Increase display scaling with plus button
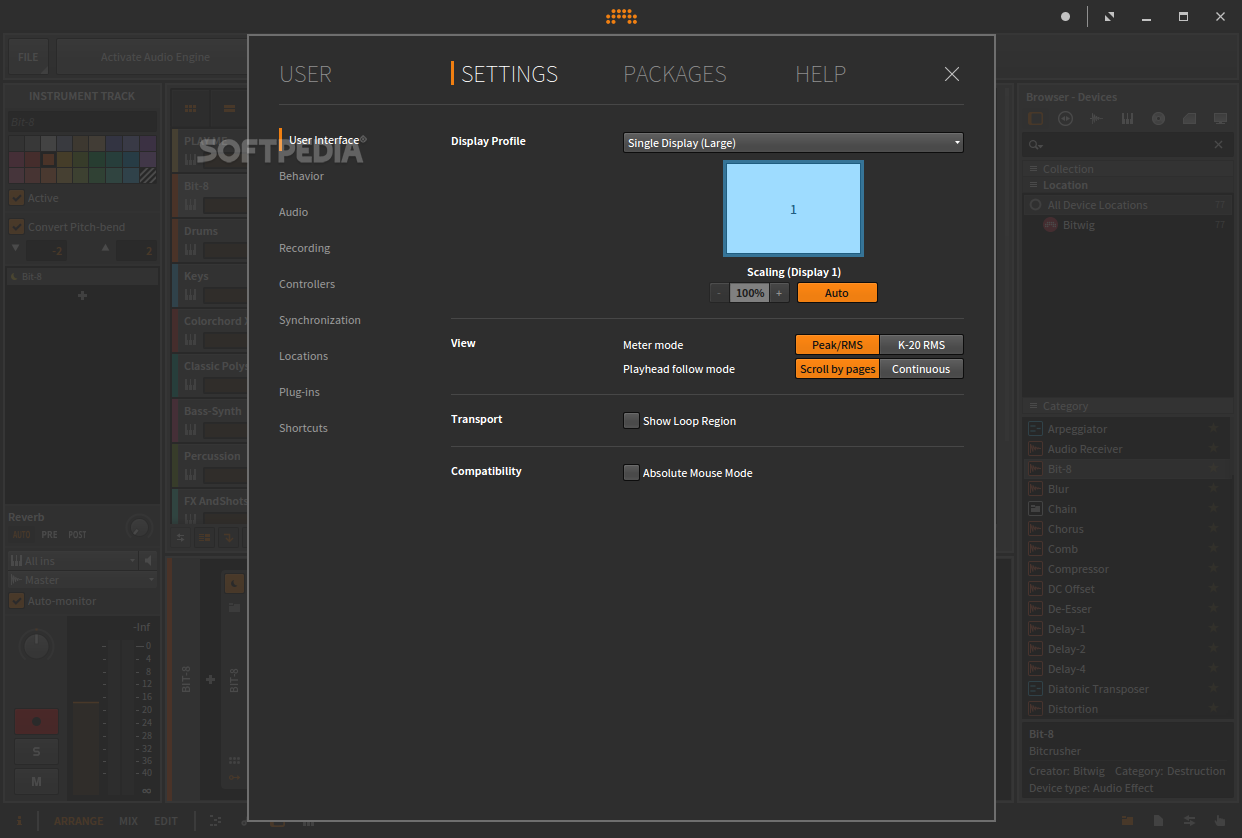 (779, 293)
